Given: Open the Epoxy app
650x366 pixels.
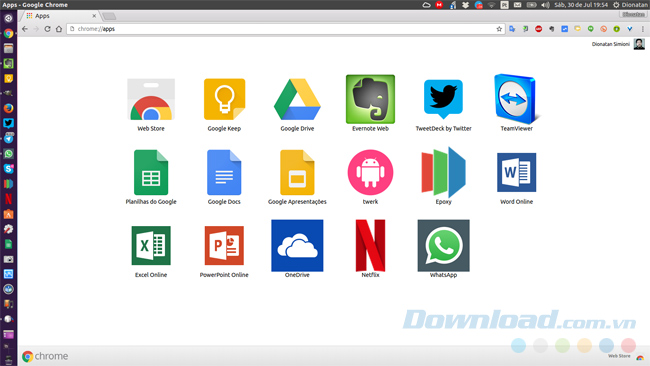Looking at the screenshot, I should (x=443, y=172).
